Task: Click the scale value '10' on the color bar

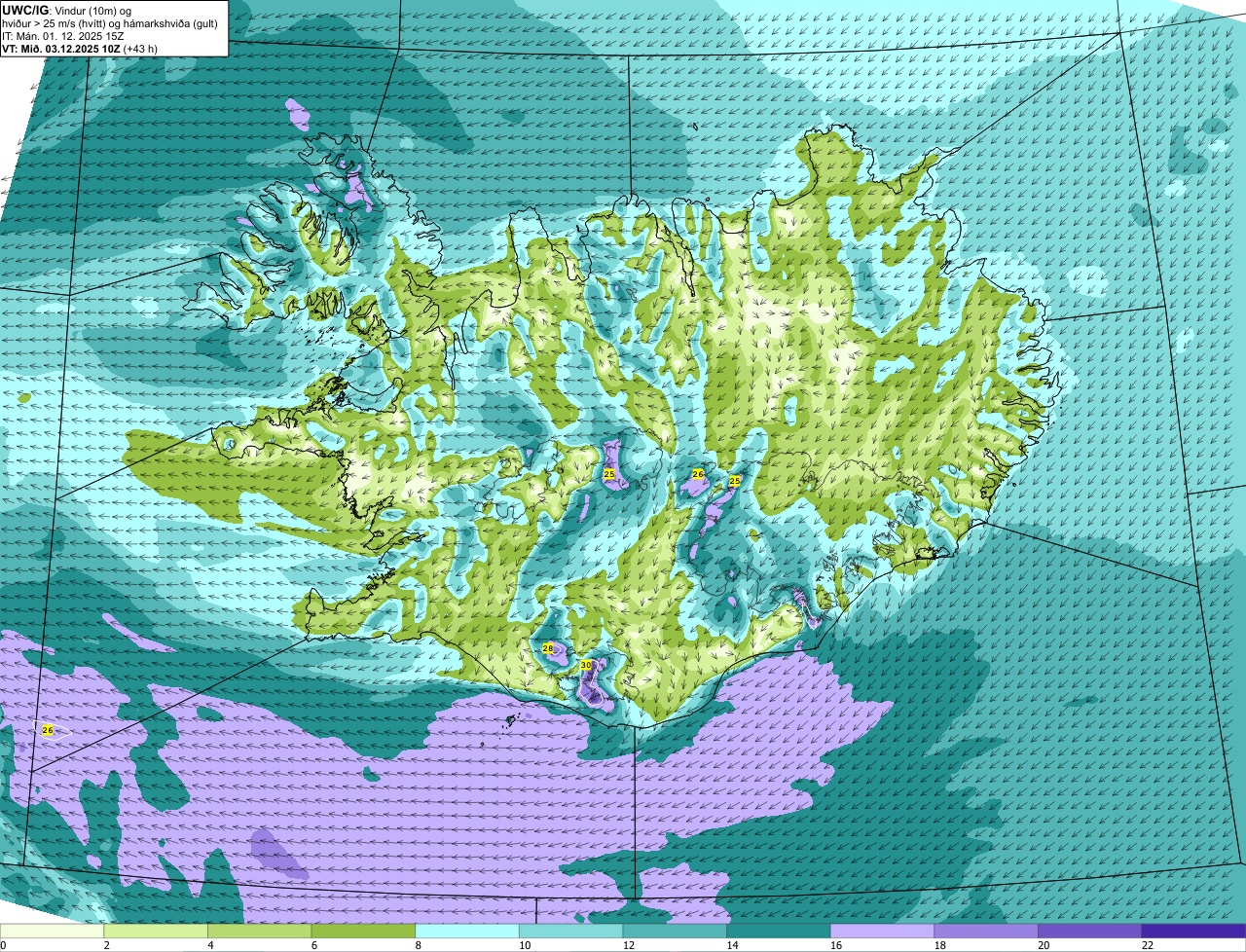Action: (525, 945)
